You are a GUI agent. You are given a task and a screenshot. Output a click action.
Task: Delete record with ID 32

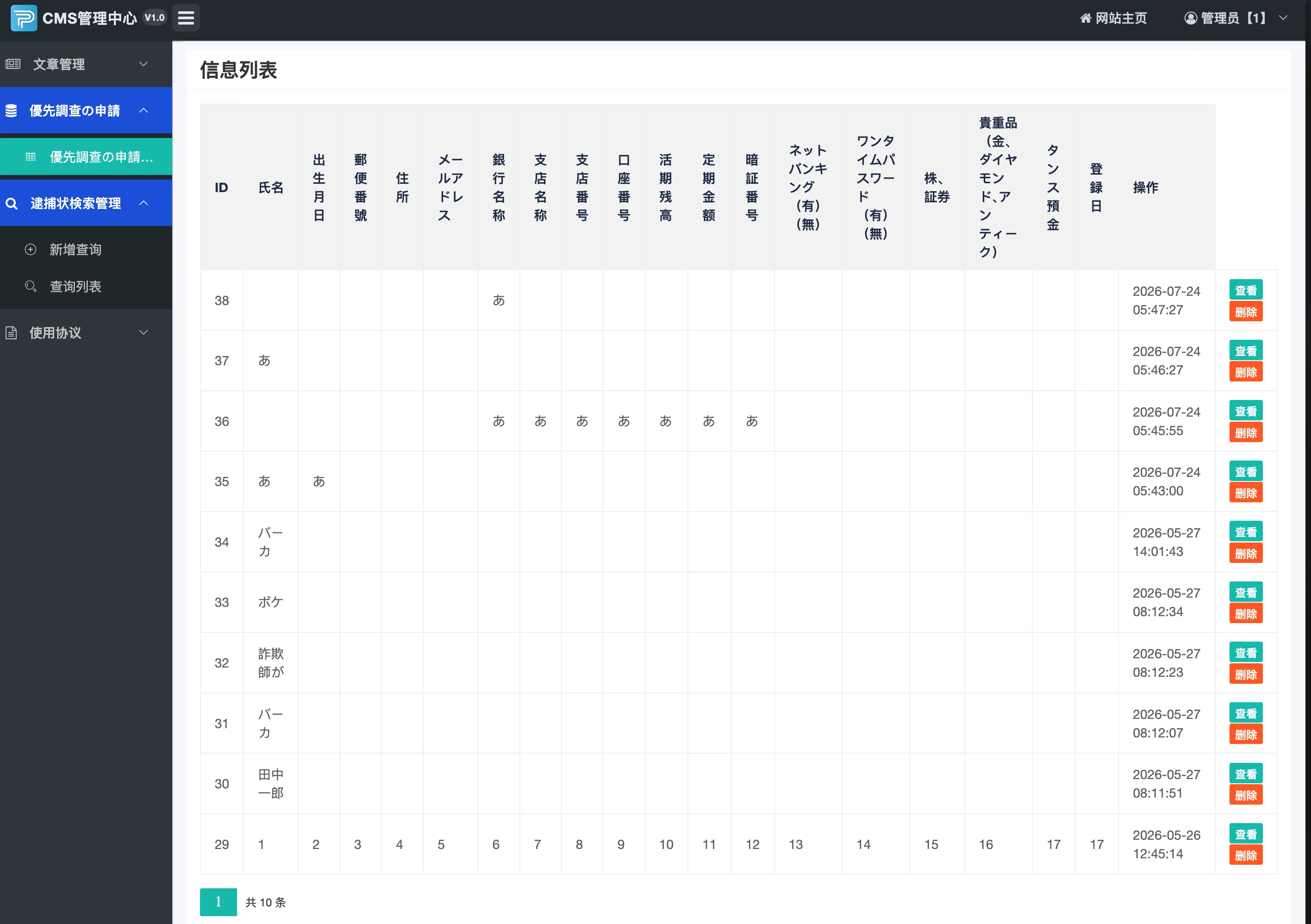[1246, 674]
